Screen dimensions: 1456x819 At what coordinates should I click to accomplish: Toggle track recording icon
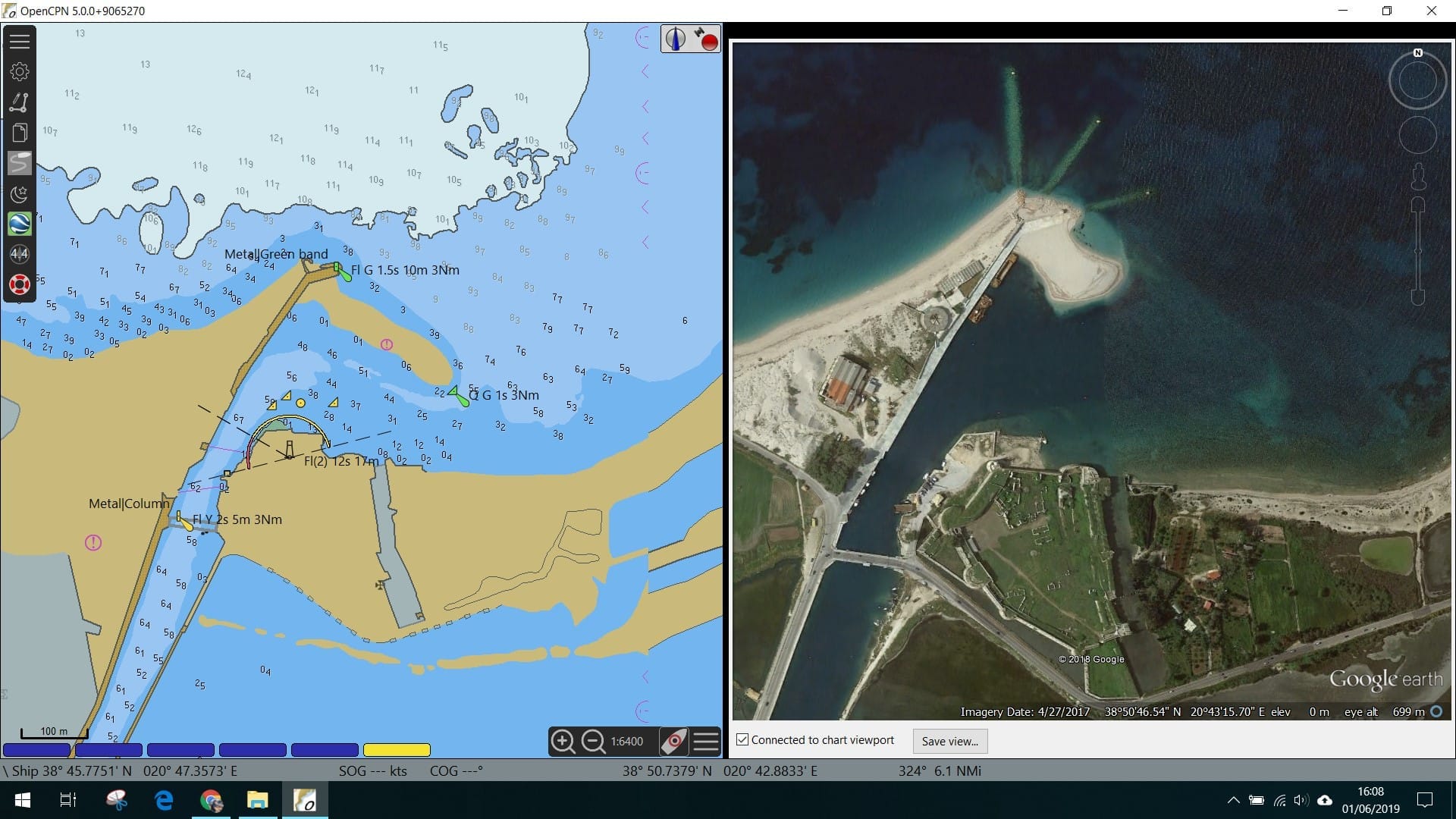pos(20,163)
